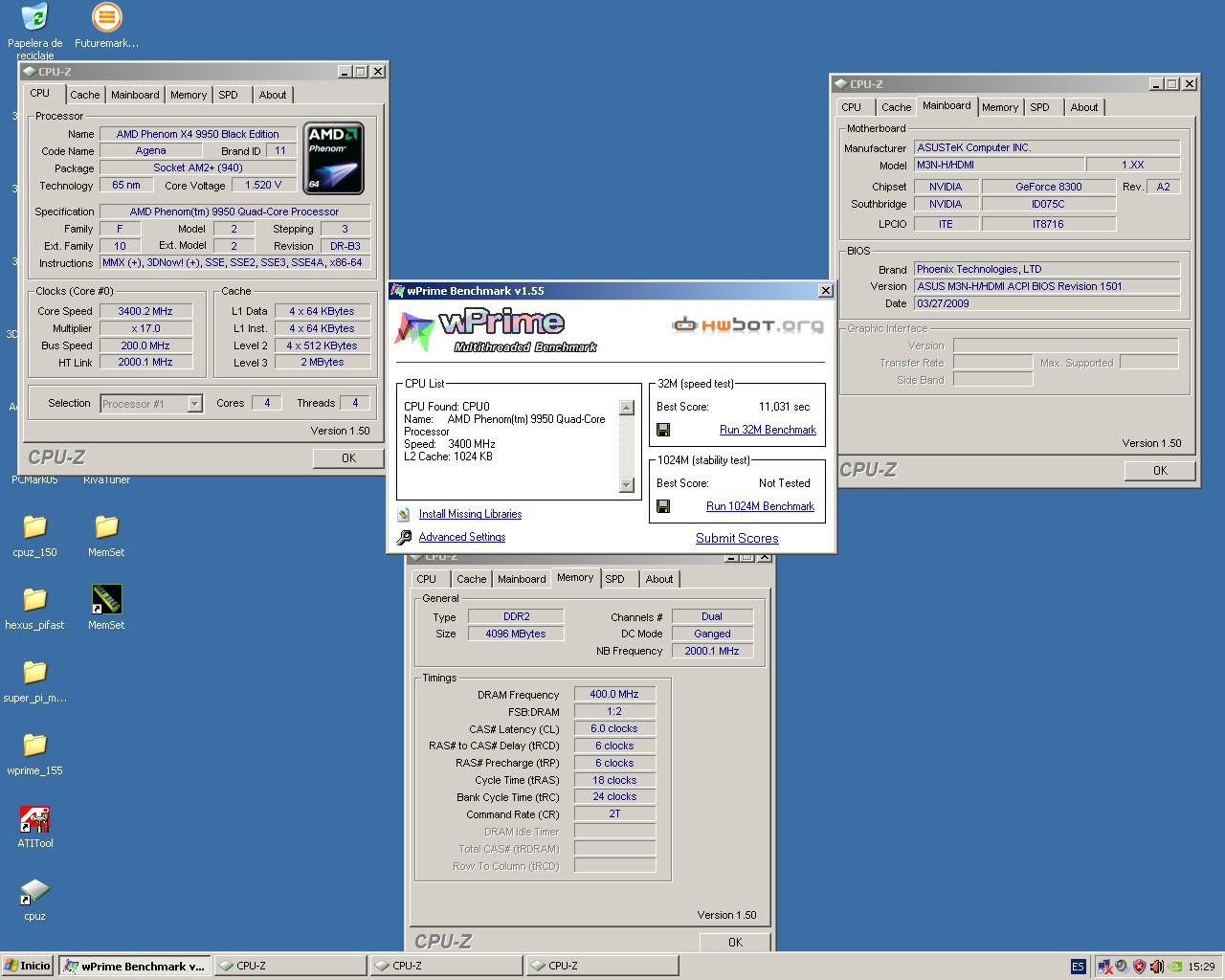Click the disconnected network tray icon
This screenshot has width=1225, height=980.
tap(1104, 967)
